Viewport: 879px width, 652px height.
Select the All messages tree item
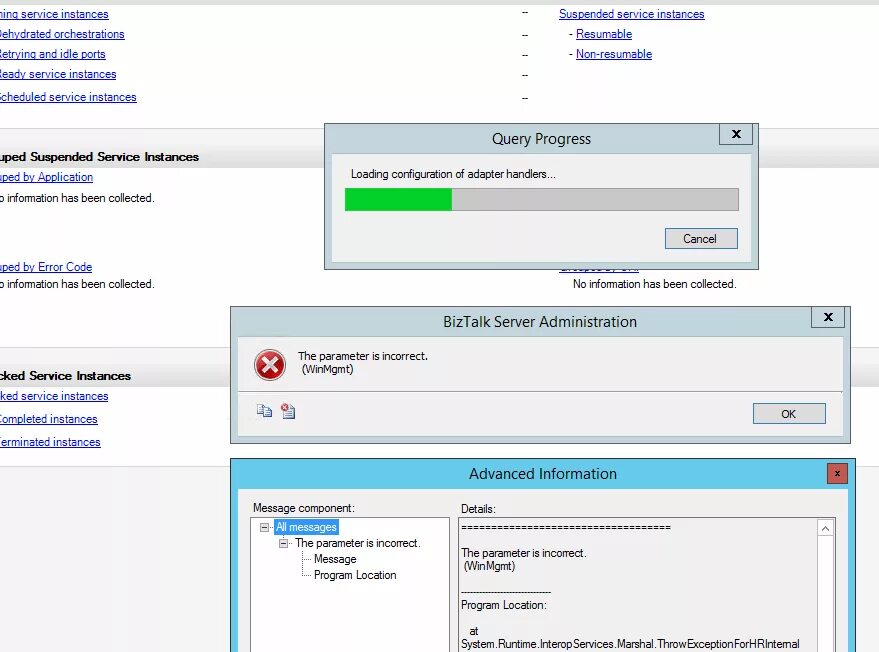pyautogui.click(x=306, y=527)
